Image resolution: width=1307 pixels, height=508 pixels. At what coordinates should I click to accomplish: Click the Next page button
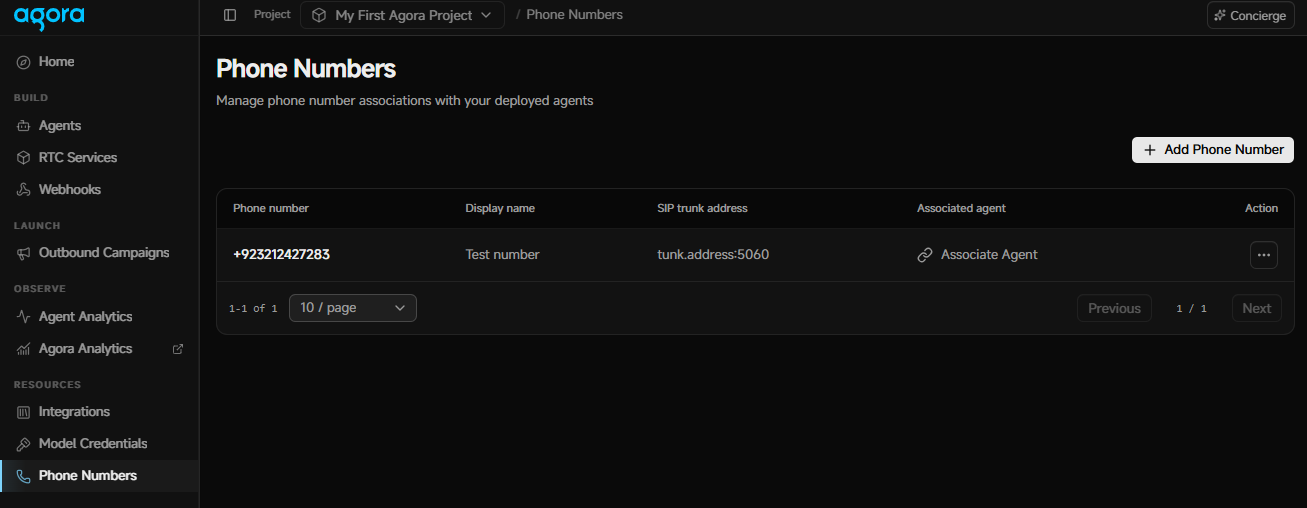point(1257,308)
